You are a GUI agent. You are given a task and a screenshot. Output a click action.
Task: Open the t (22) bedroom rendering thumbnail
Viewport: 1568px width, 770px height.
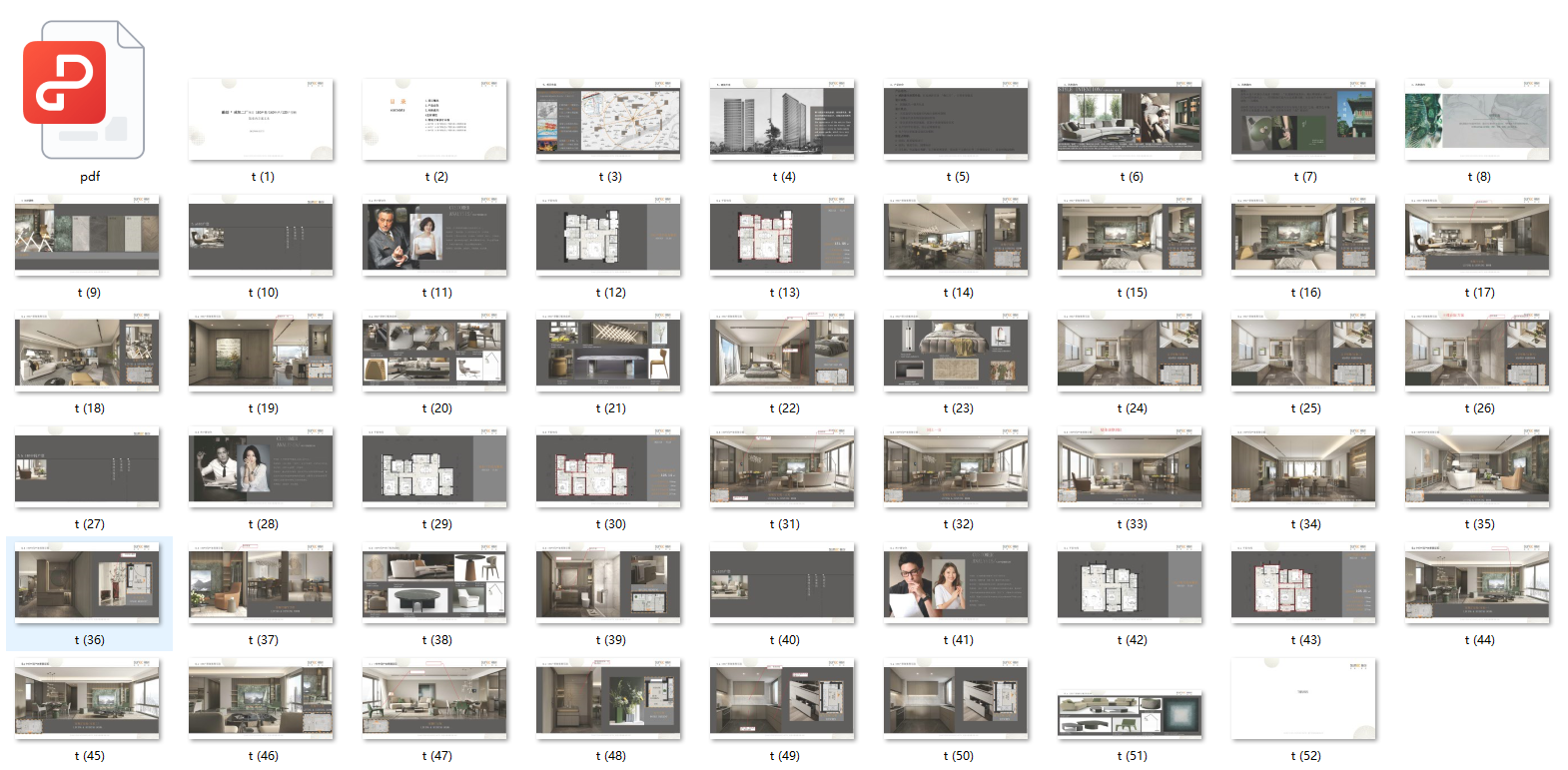(782, 352)
